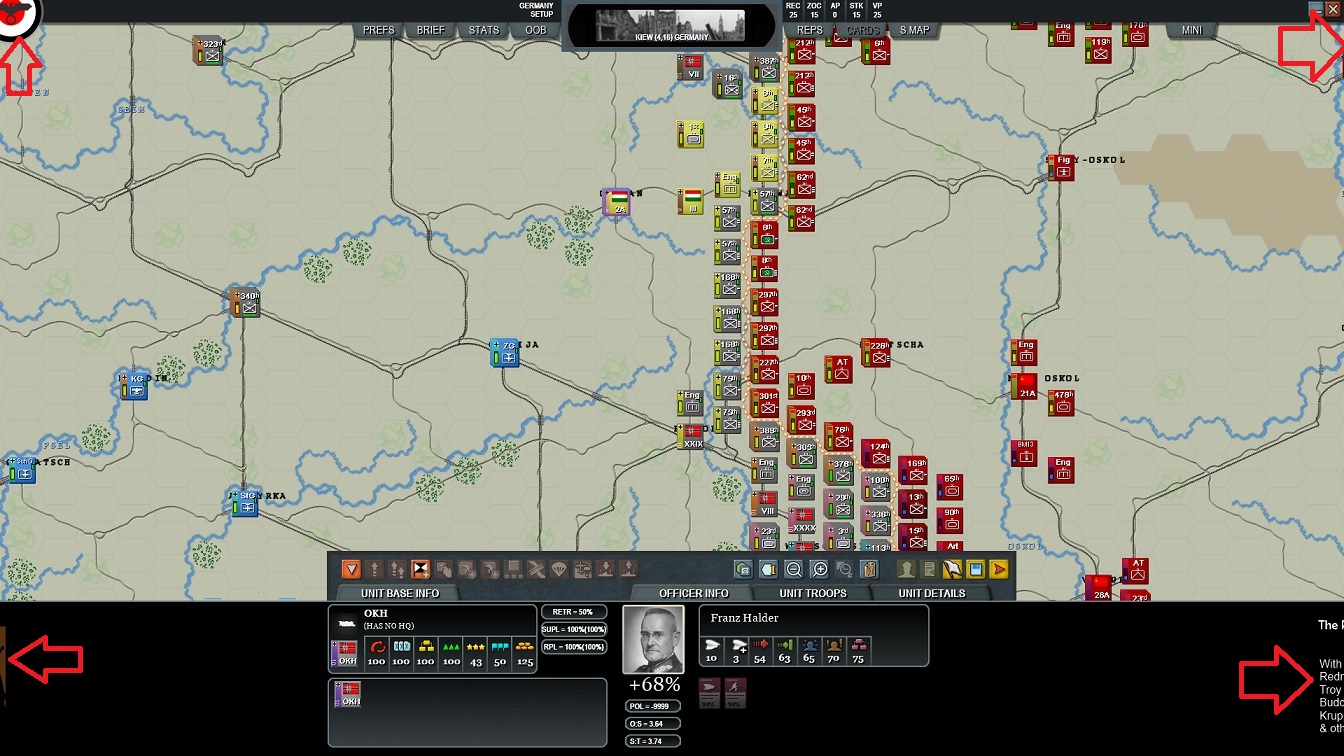The width and height of the screenshot is (1344, 756).
Task: Select the Soviet Fig air unit
Action: 1062,166
